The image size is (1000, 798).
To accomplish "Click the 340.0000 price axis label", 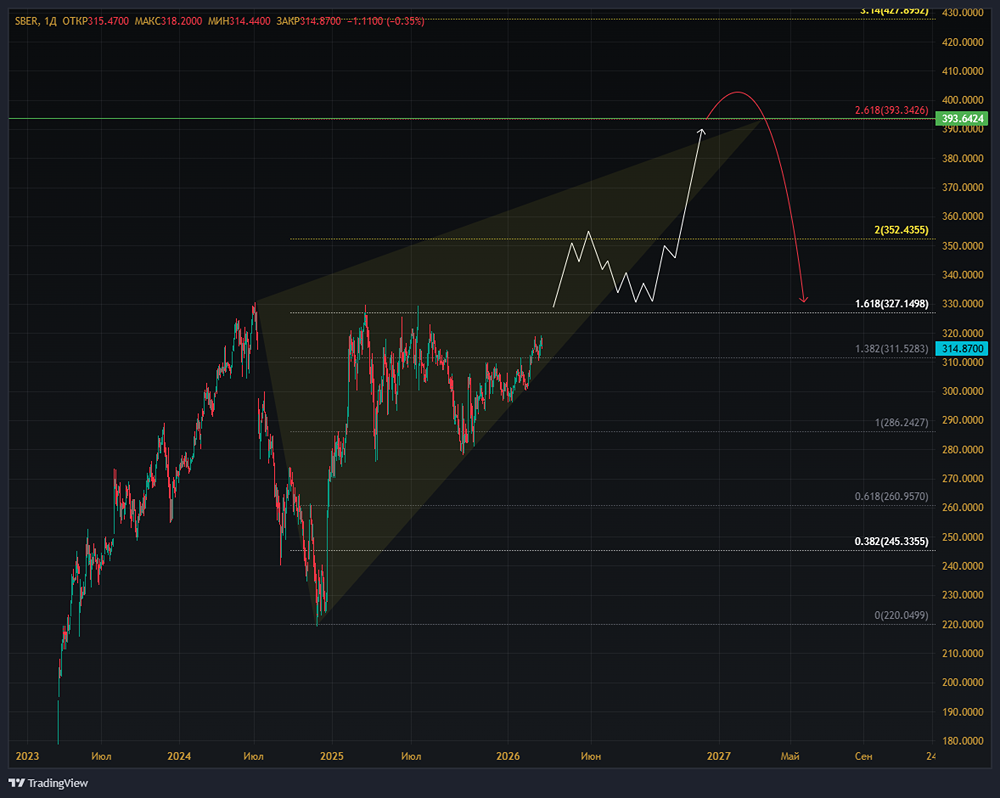I will coord(962,275).
